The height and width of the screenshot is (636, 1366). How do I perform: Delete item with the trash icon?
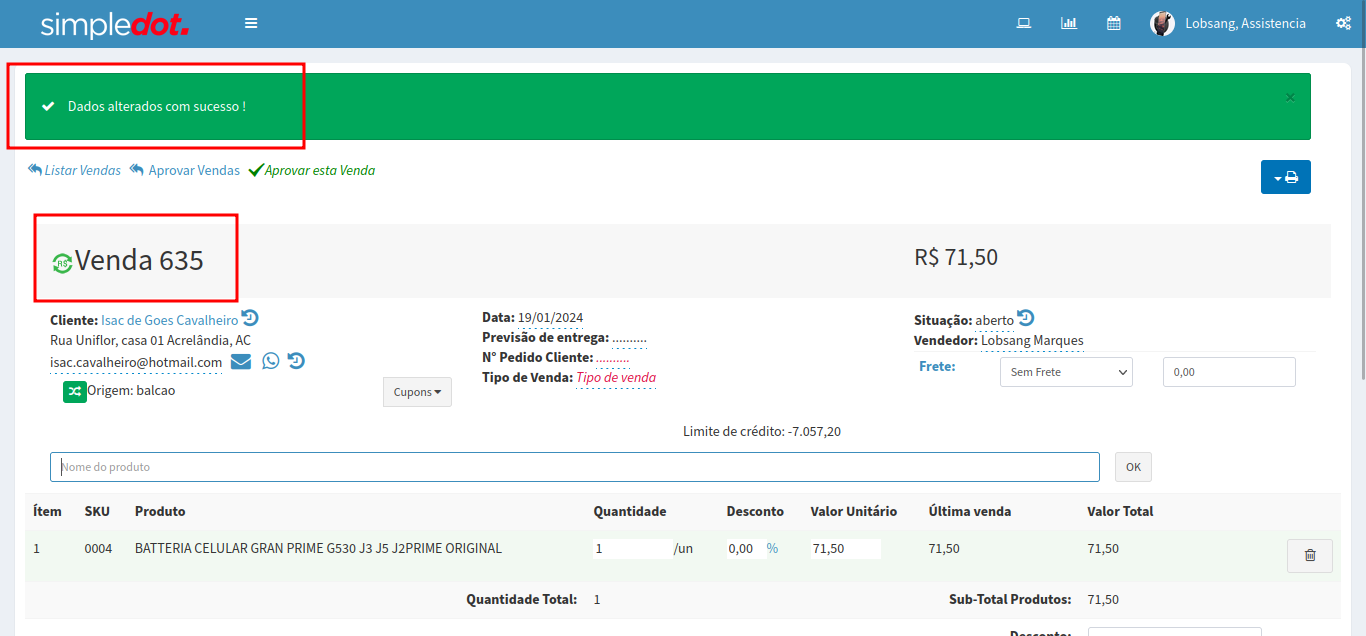tap(1309, 555)
